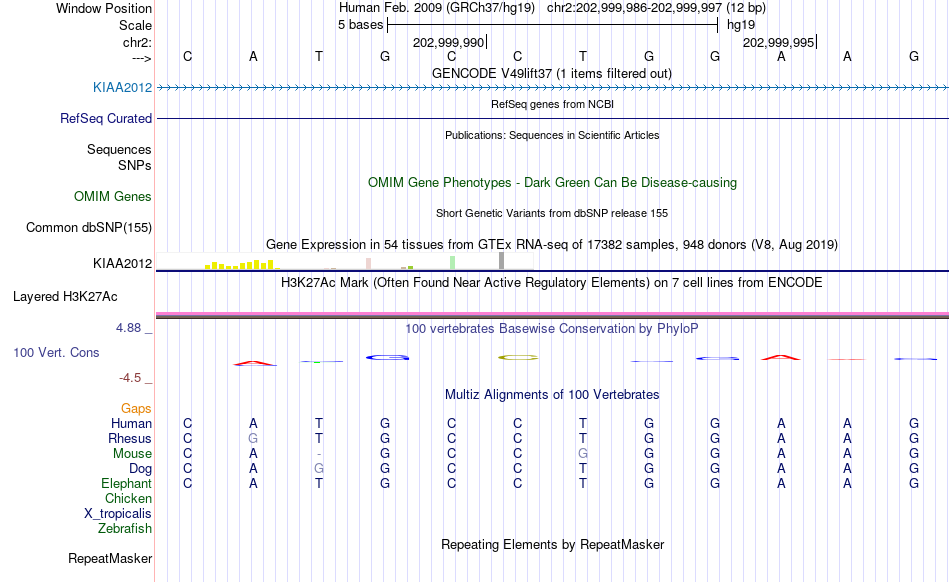Click the 100 Vert. Cons track label
The image size is (950, 582).
coord(56,352)
